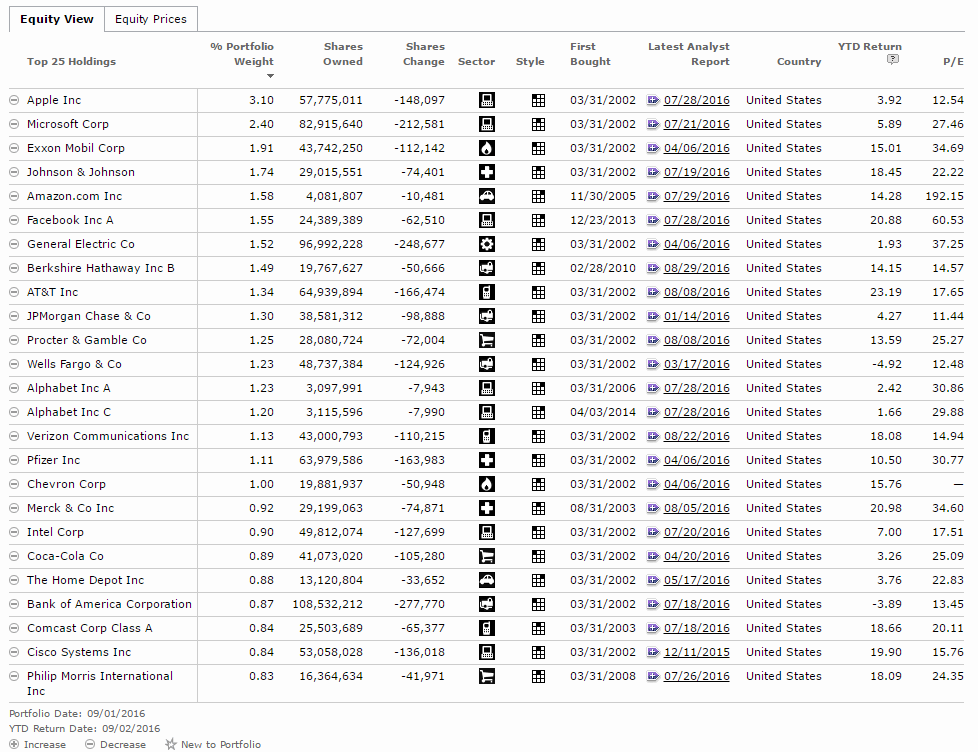Open Apple Inc analyst report dated 07/28/2016
This screenshot has height=752, width=978.
696,100
